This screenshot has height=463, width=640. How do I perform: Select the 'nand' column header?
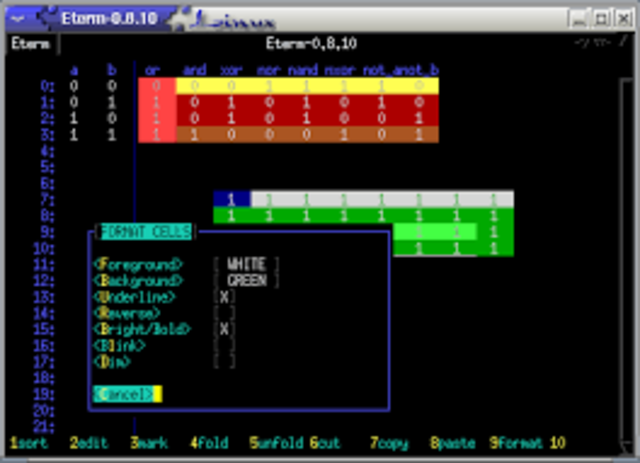[x=303, y=70]
